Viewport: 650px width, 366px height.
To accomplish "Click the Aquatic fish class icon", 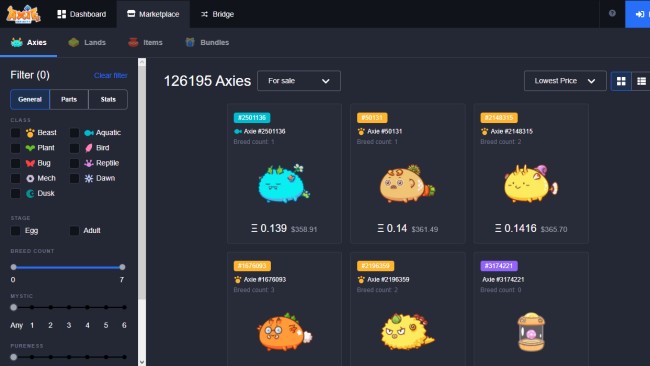I will [x=89, y=133].
